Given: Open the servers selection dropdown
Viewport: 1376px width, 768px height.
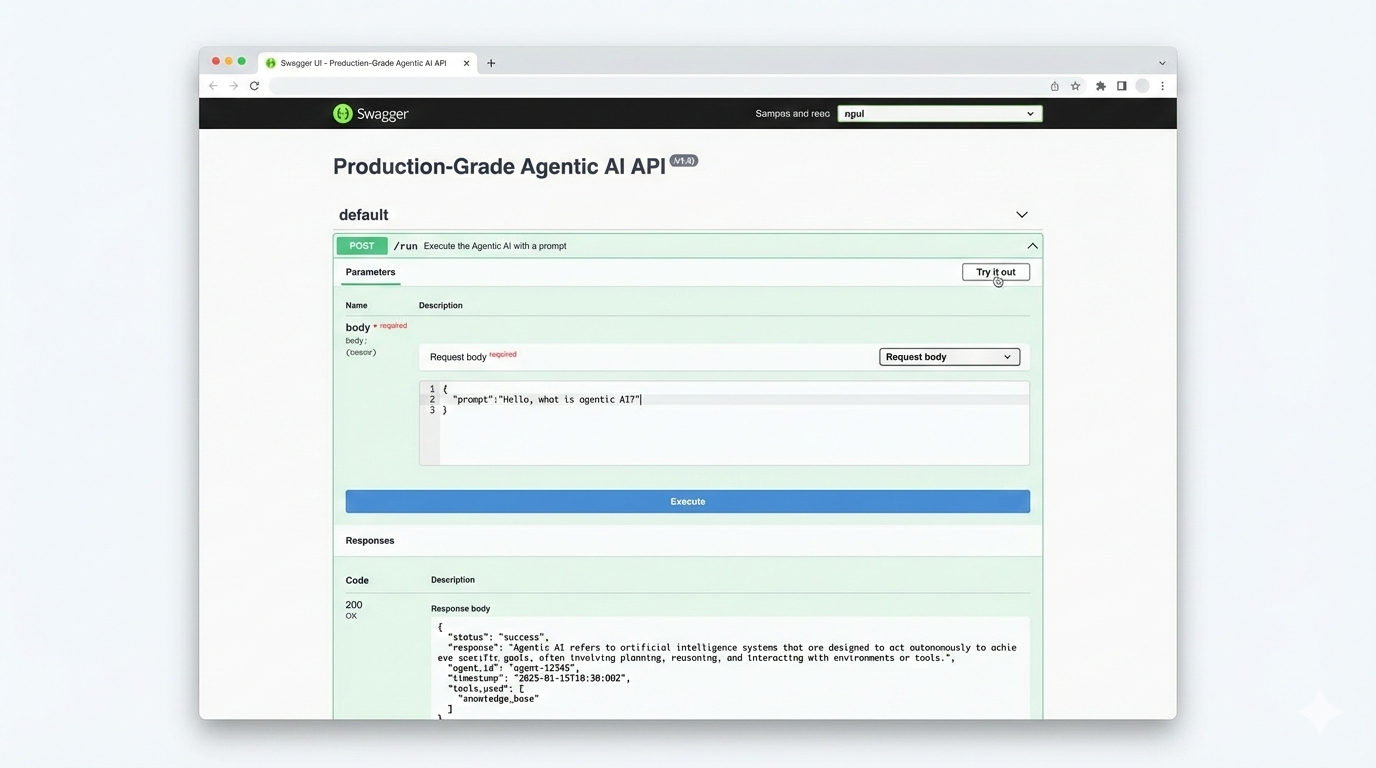Looking at the screenshot, I should (x=938, y=113).
